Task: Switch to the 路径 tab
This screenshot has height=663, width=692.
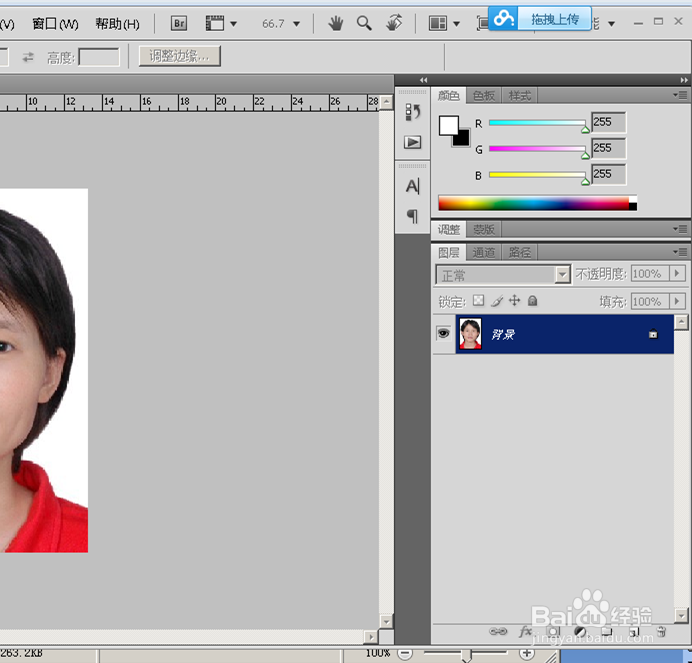Action: tap(519, 252)
